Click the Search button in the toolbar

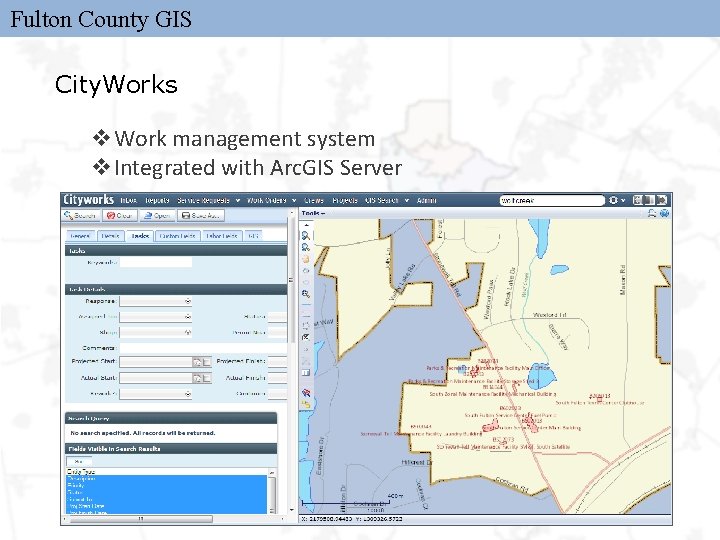click(x=80, y=215)
